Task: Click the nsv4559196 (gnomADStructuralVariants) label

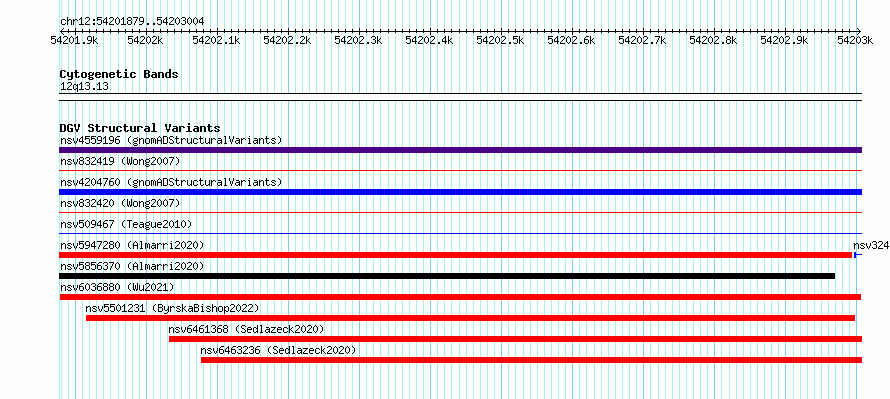Action: pyautogui.click(x=171, y=140)
